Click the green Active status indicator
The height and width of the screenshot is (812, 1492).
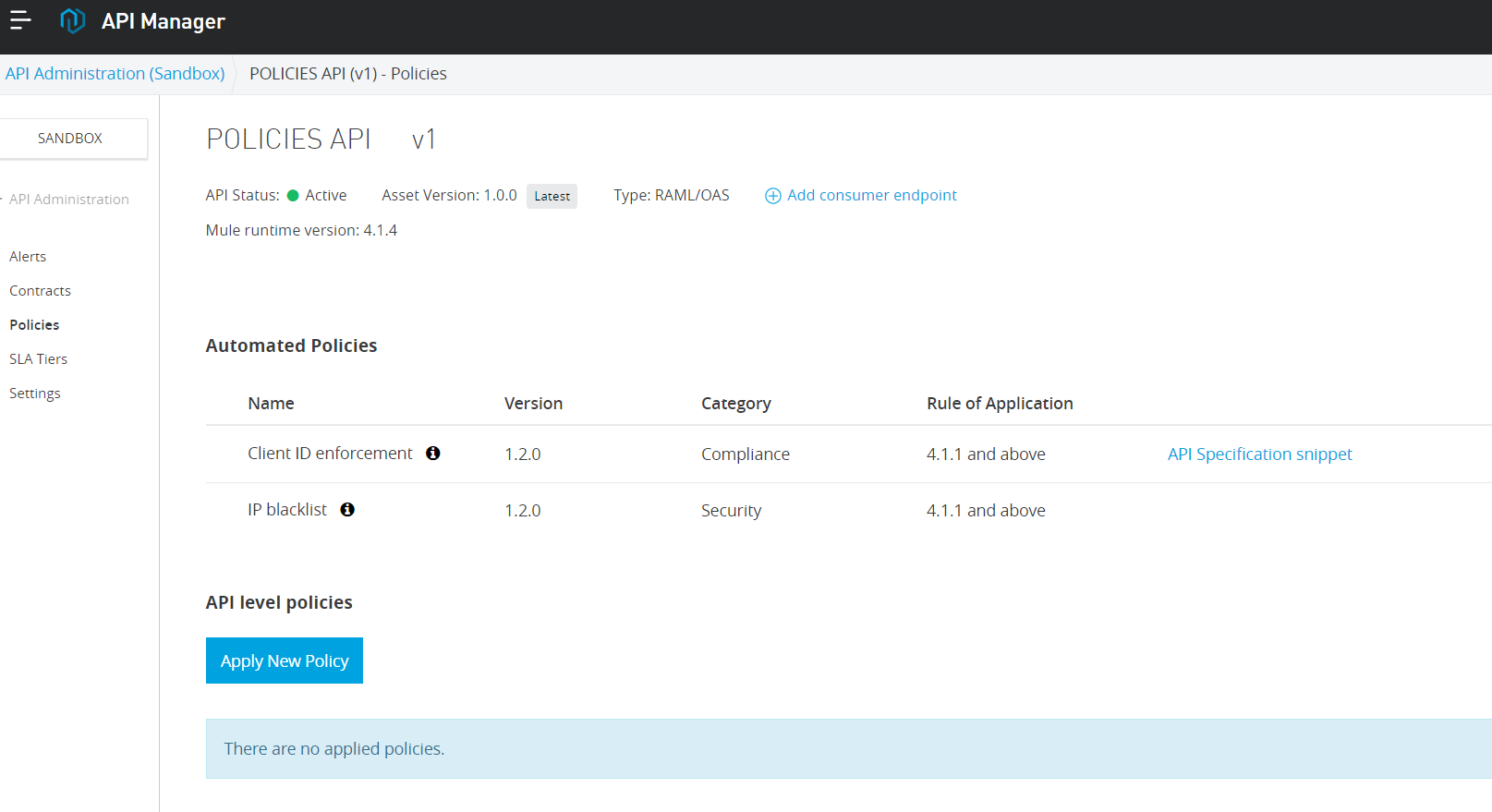tap(293, 195)
